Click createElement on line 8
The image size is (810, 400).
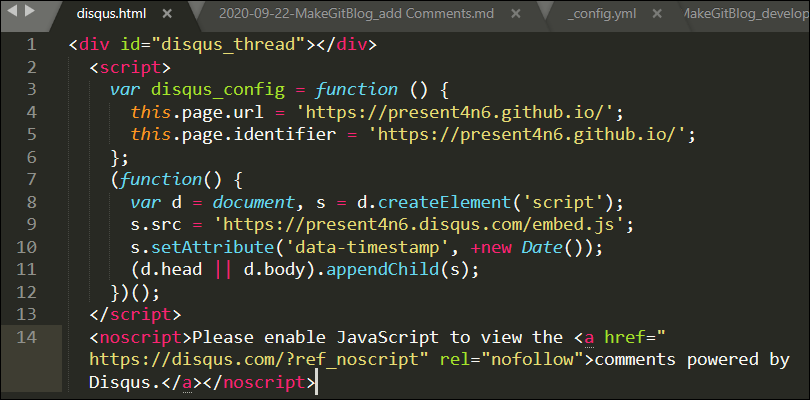click(x=444, y=203)
